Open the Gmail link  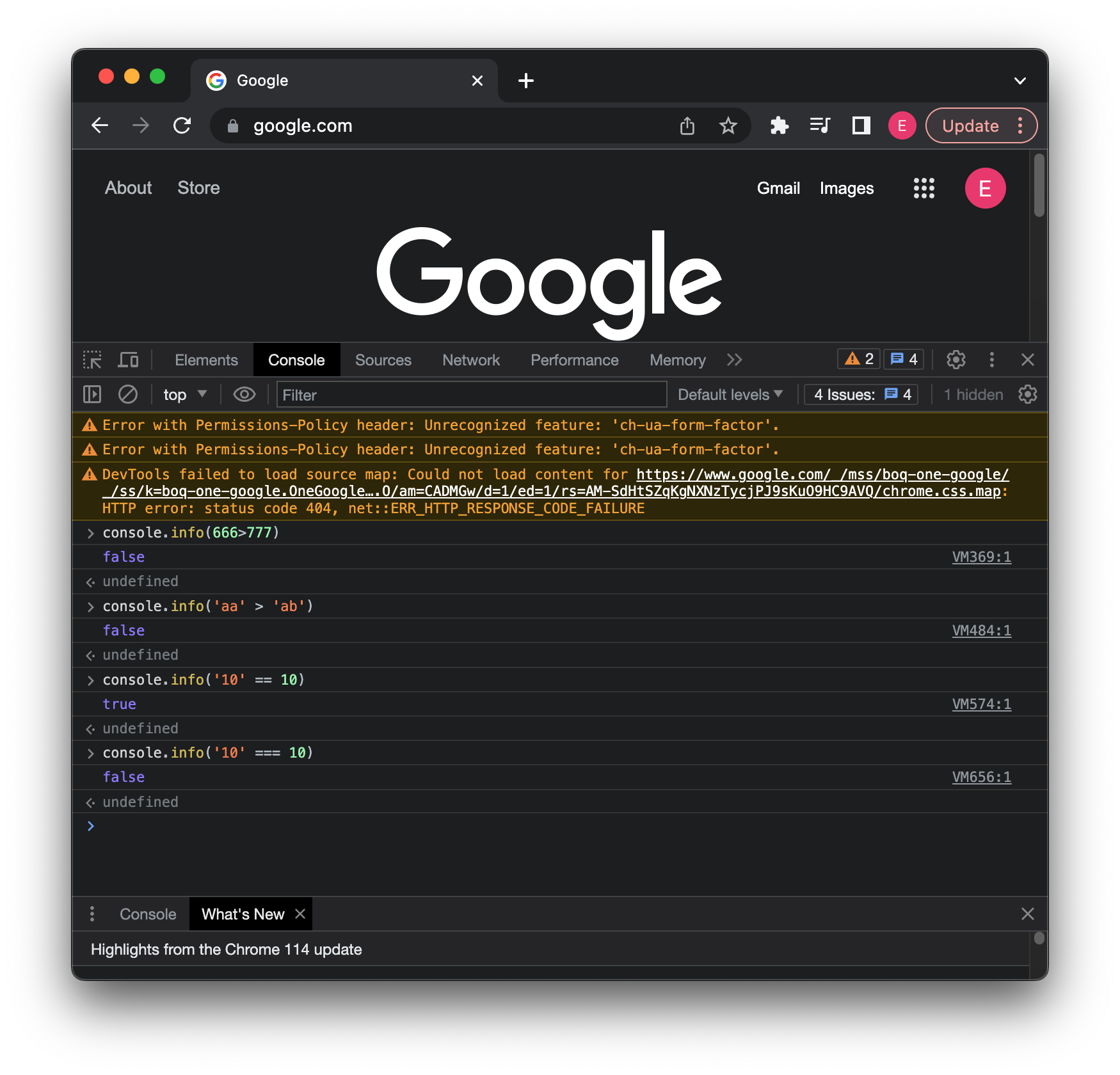click(778, 188)
